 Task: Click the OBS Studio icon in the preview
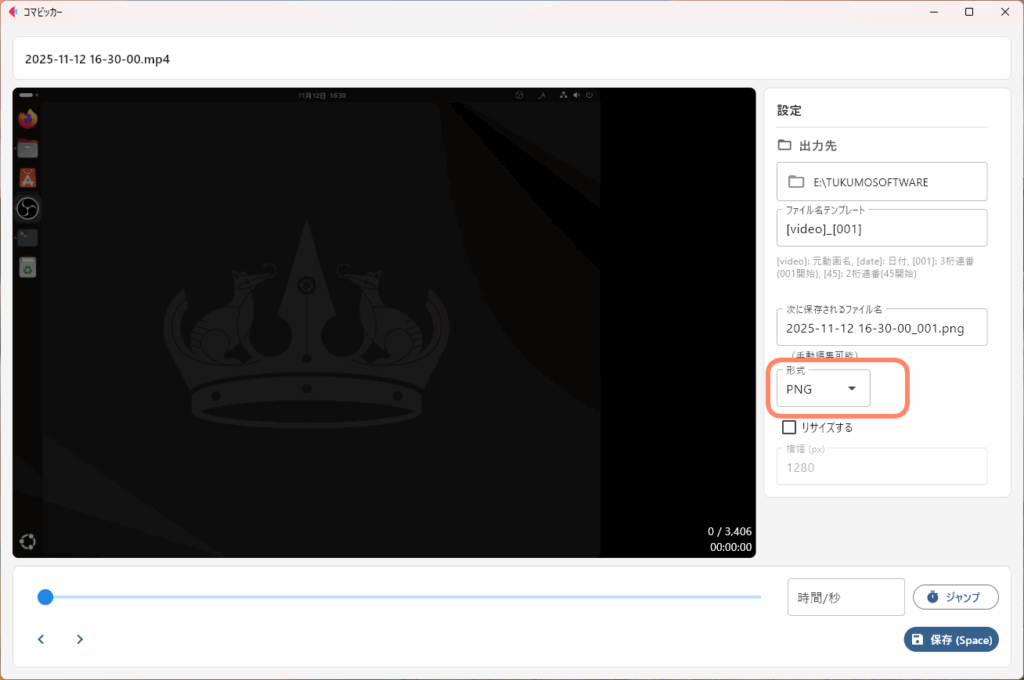tap(28, 208)
